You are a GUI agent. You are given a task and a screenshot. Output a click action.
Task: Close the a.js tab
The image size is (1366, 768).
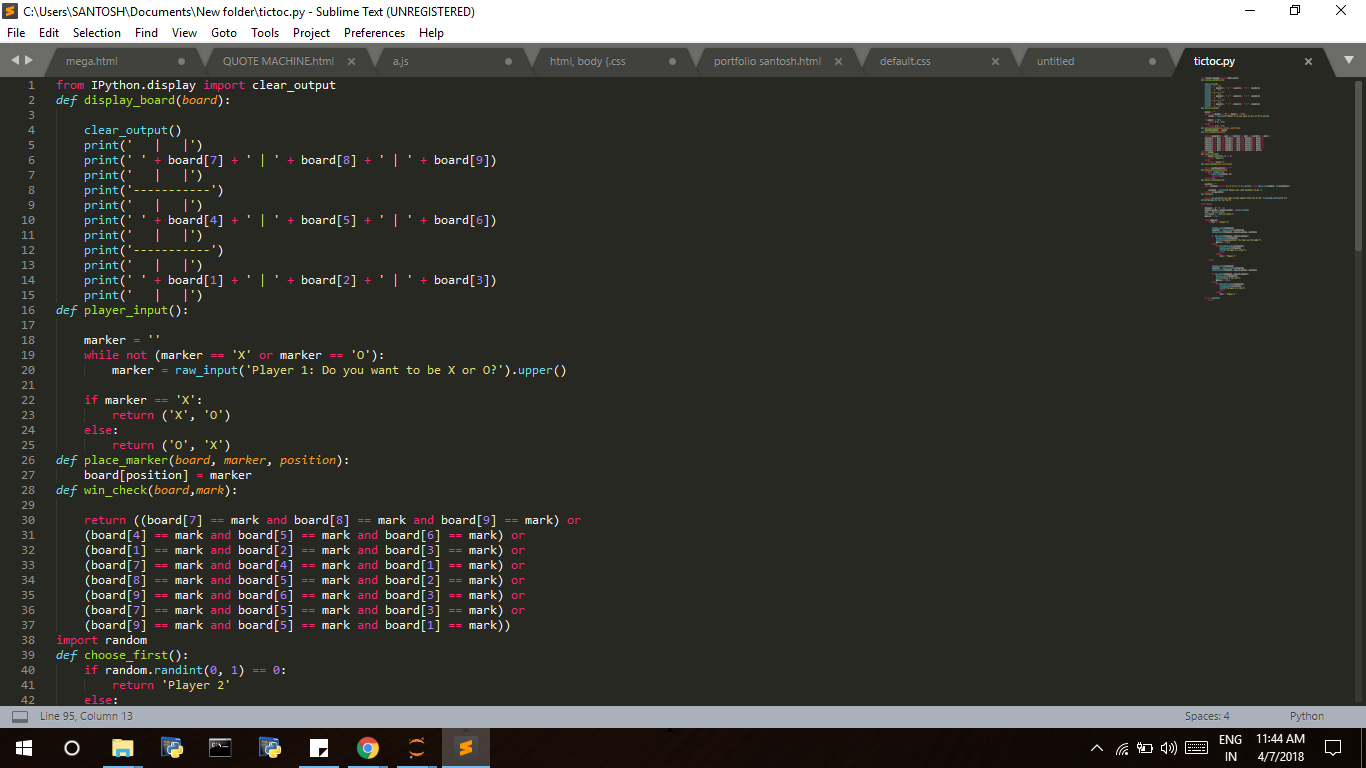point(510,60)
